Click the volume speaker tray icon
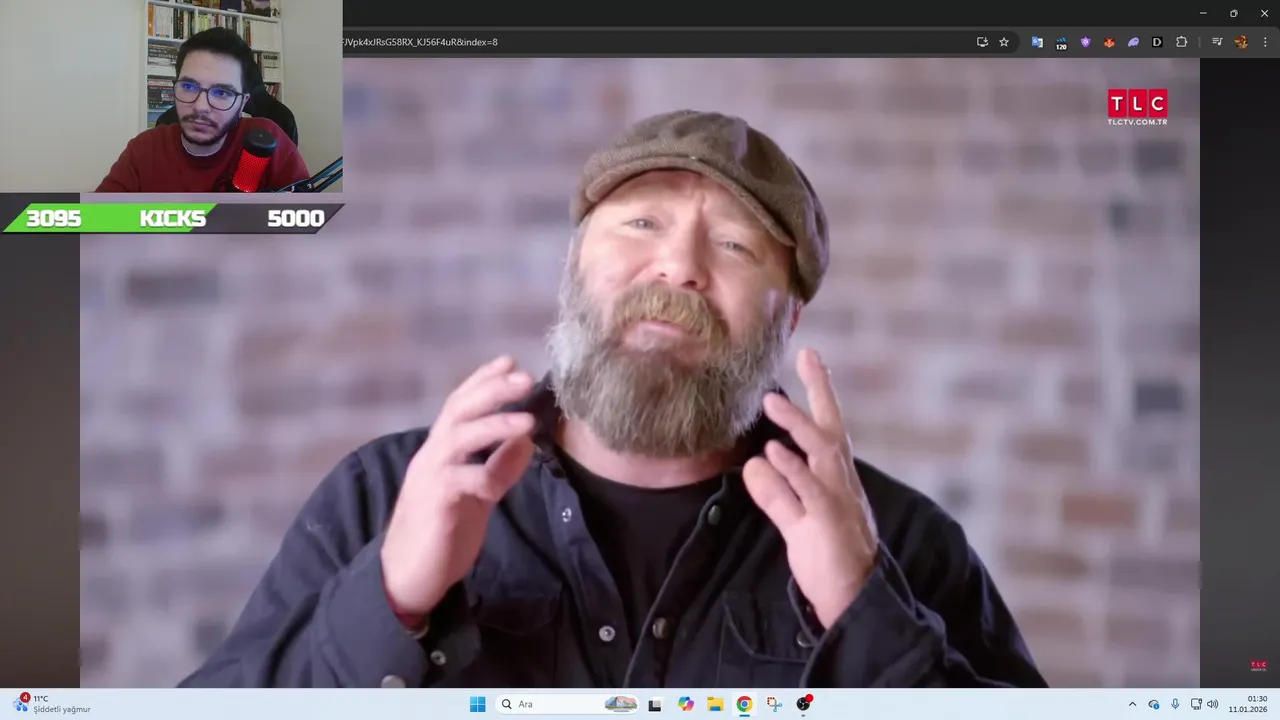This screenshot has height=720, width=1280. tap(1213, 704)
